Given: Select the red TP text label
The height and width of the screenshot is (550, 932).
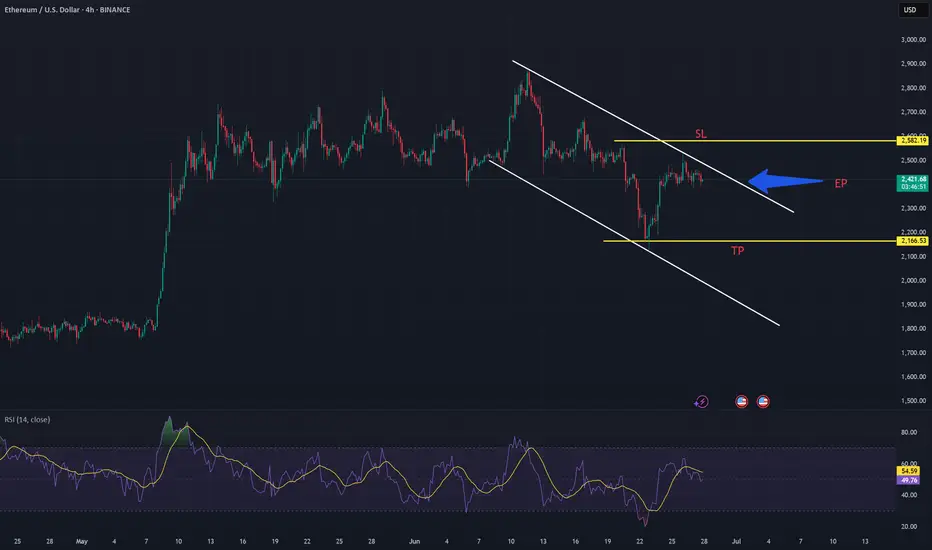Looking at the screenshot, I should (x=738, y=251).
